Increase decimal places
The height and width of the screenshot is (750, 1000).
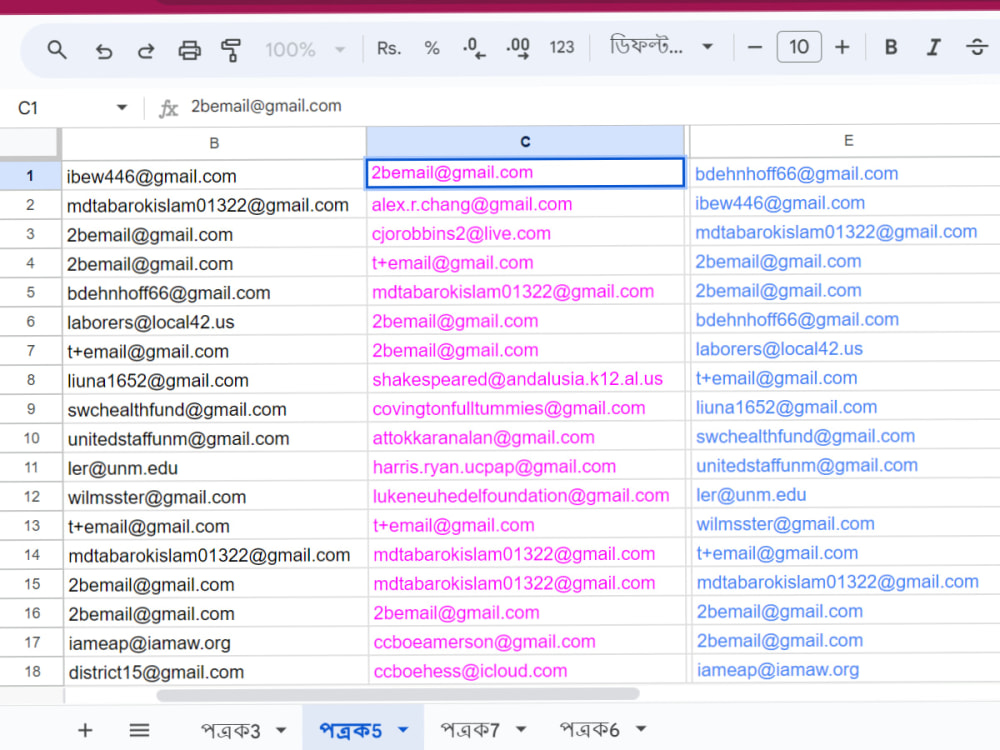518,48
